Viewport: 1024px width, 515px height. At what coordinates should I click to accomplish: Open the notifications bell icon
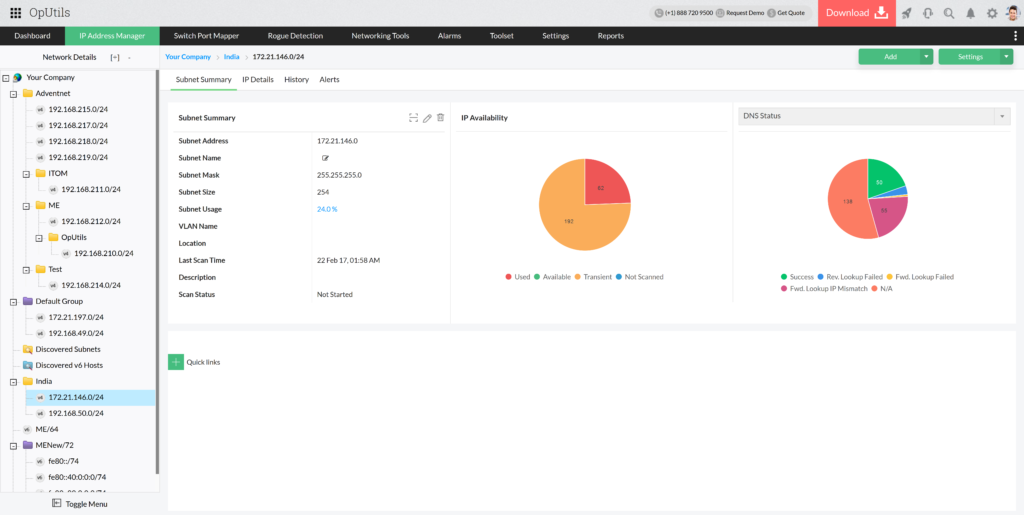tap(970, 13)
